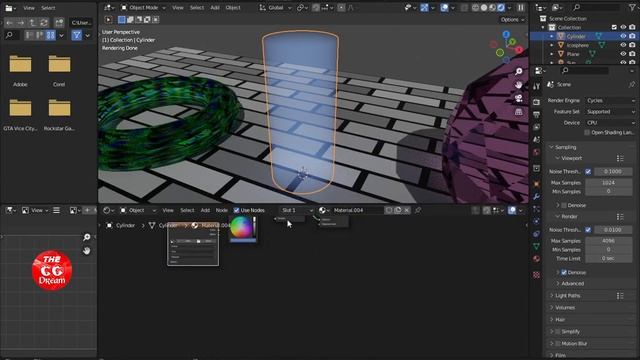Open the Feature Set Supported dropdown
This screenshot has height=360, width=640.
coord(610,111)
